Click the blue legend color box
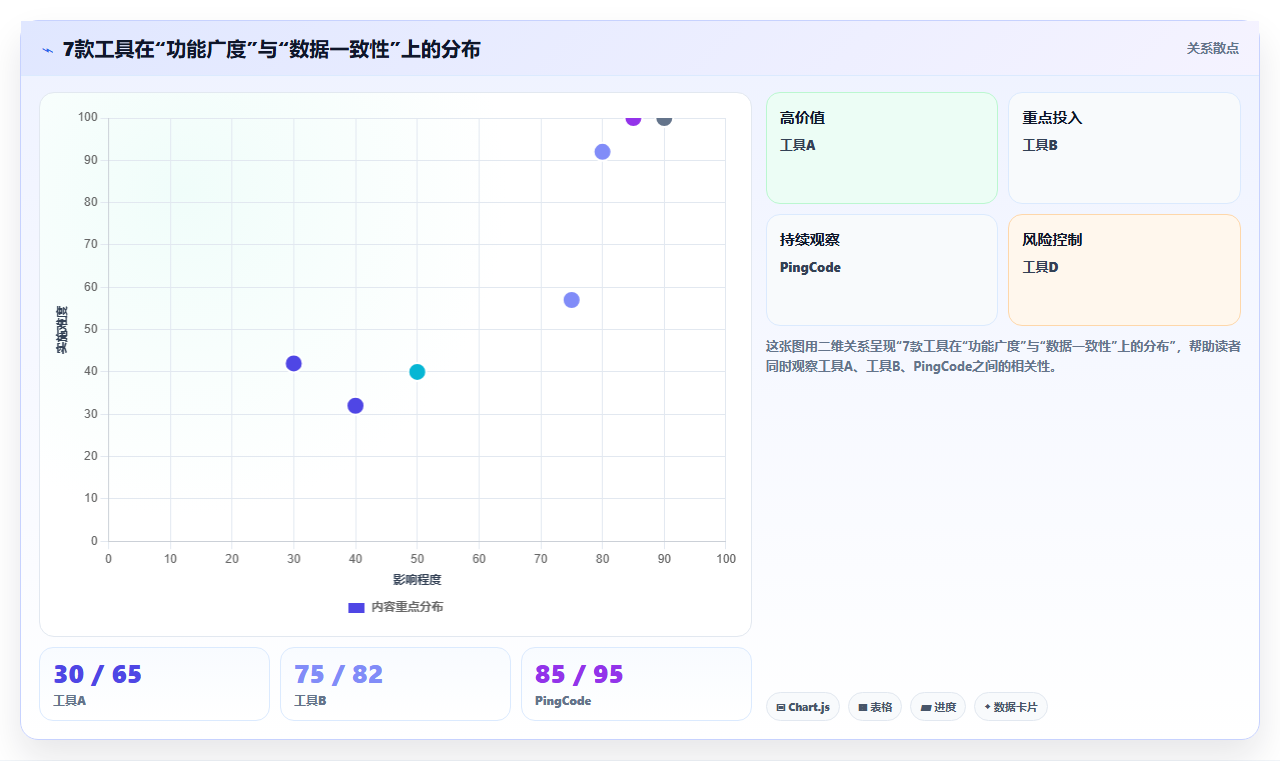The image size is (1280, 761). tap(356, 607)
